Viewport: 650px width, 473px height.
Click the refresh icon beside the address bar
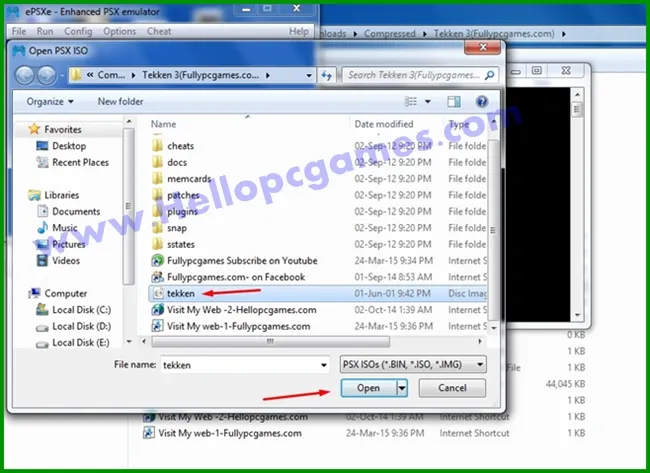[x=327, y=75]
